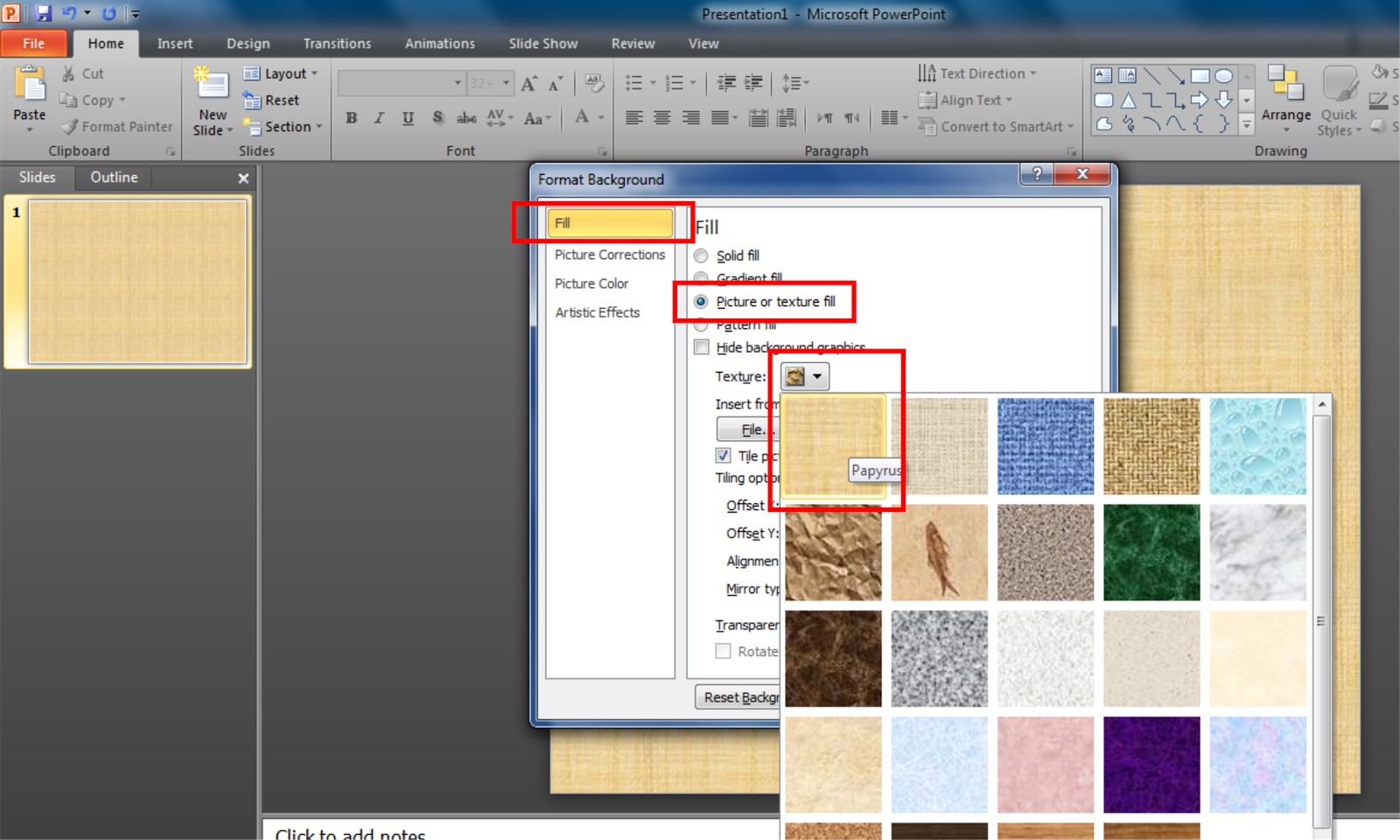Open Picture Color category

591,283
